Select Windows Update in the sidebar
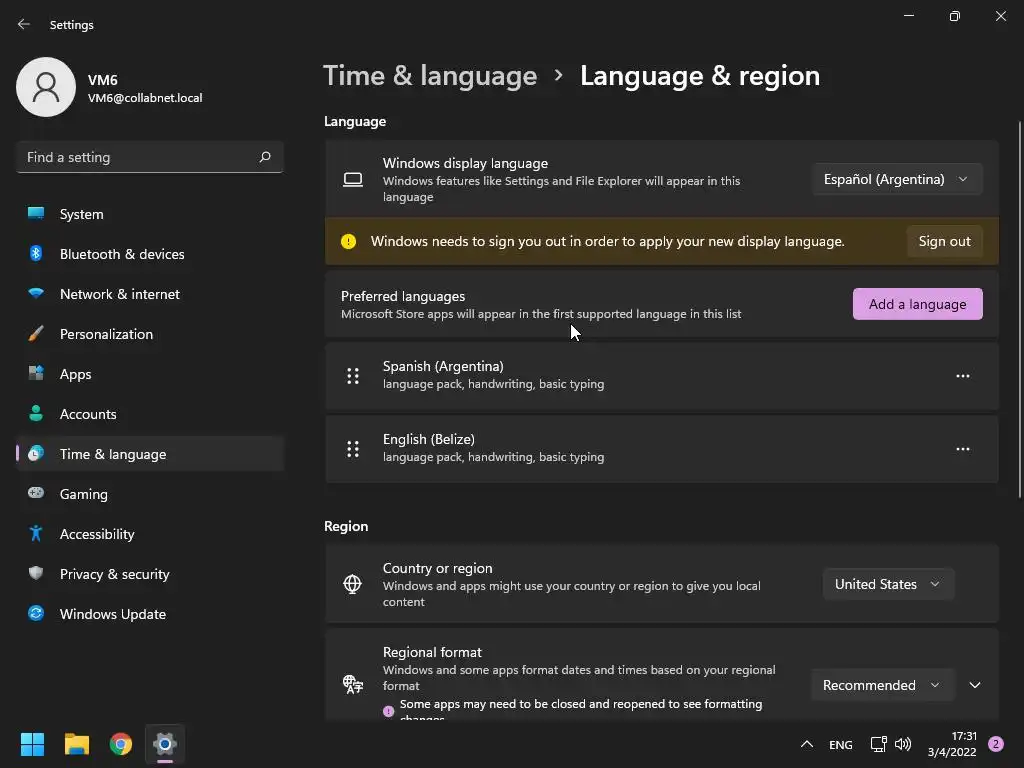 pyautogui.click(x=113, y=614)
